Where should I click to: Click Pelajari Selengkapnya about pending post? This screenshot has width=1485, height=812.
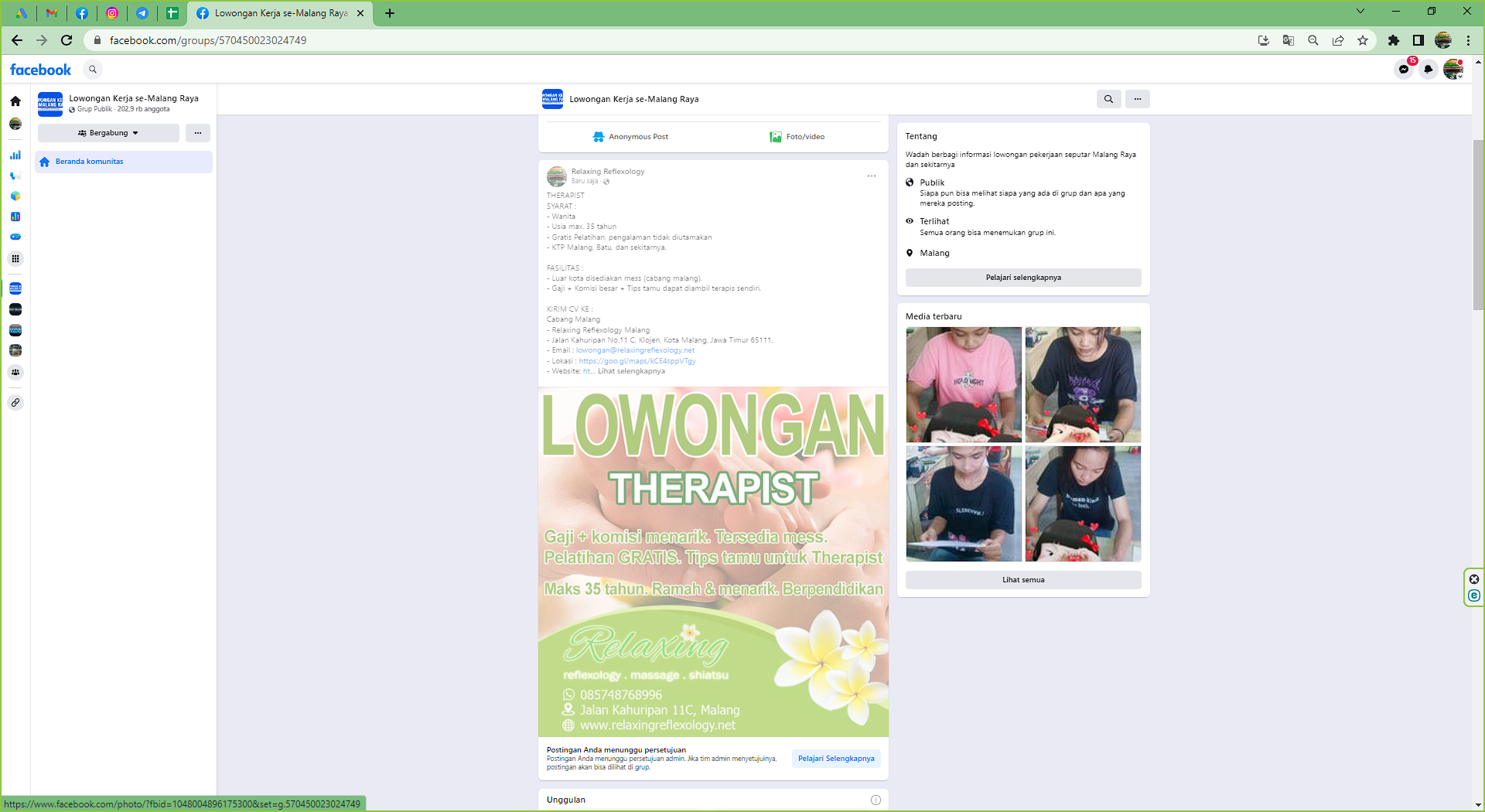pos(836,759)
